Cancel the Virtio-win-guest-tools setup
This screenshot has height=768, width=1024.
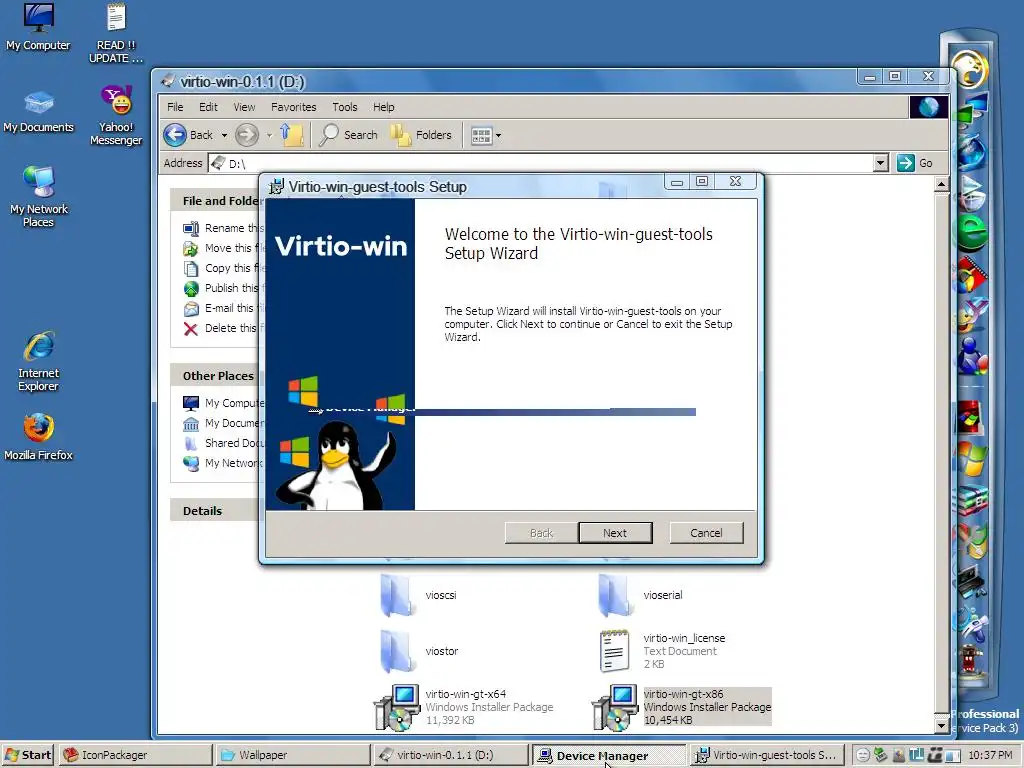click(706, 533)
